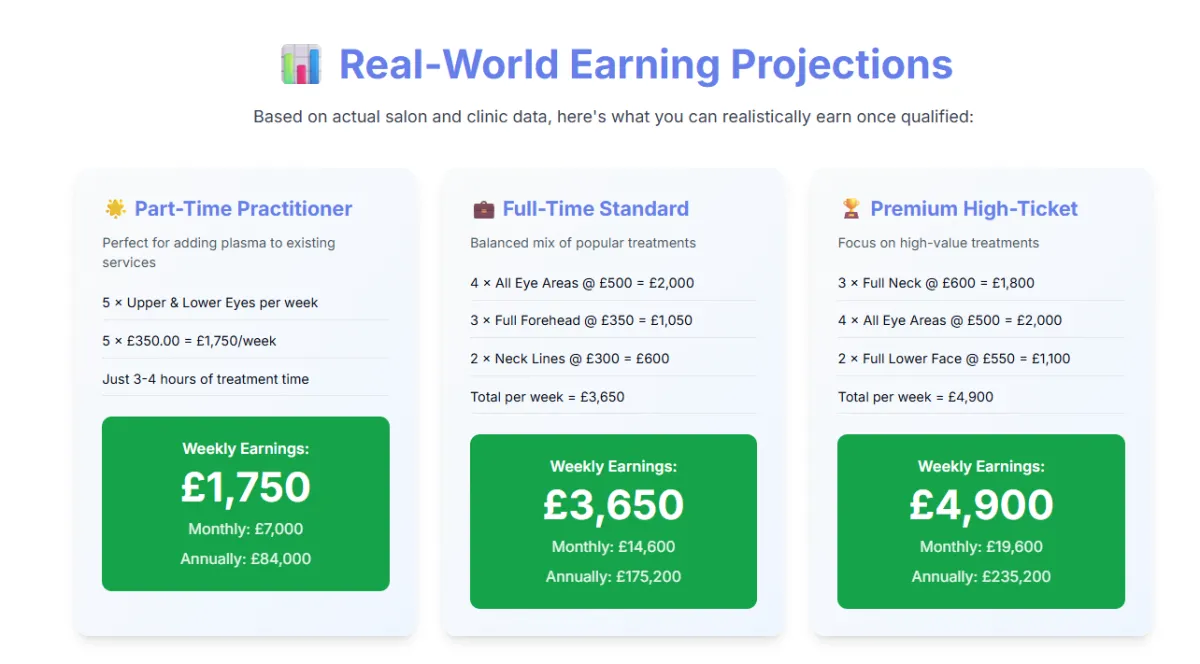
Task: Click the briefcase icon beside Full-Time Standard
Action: click(483, 209)
